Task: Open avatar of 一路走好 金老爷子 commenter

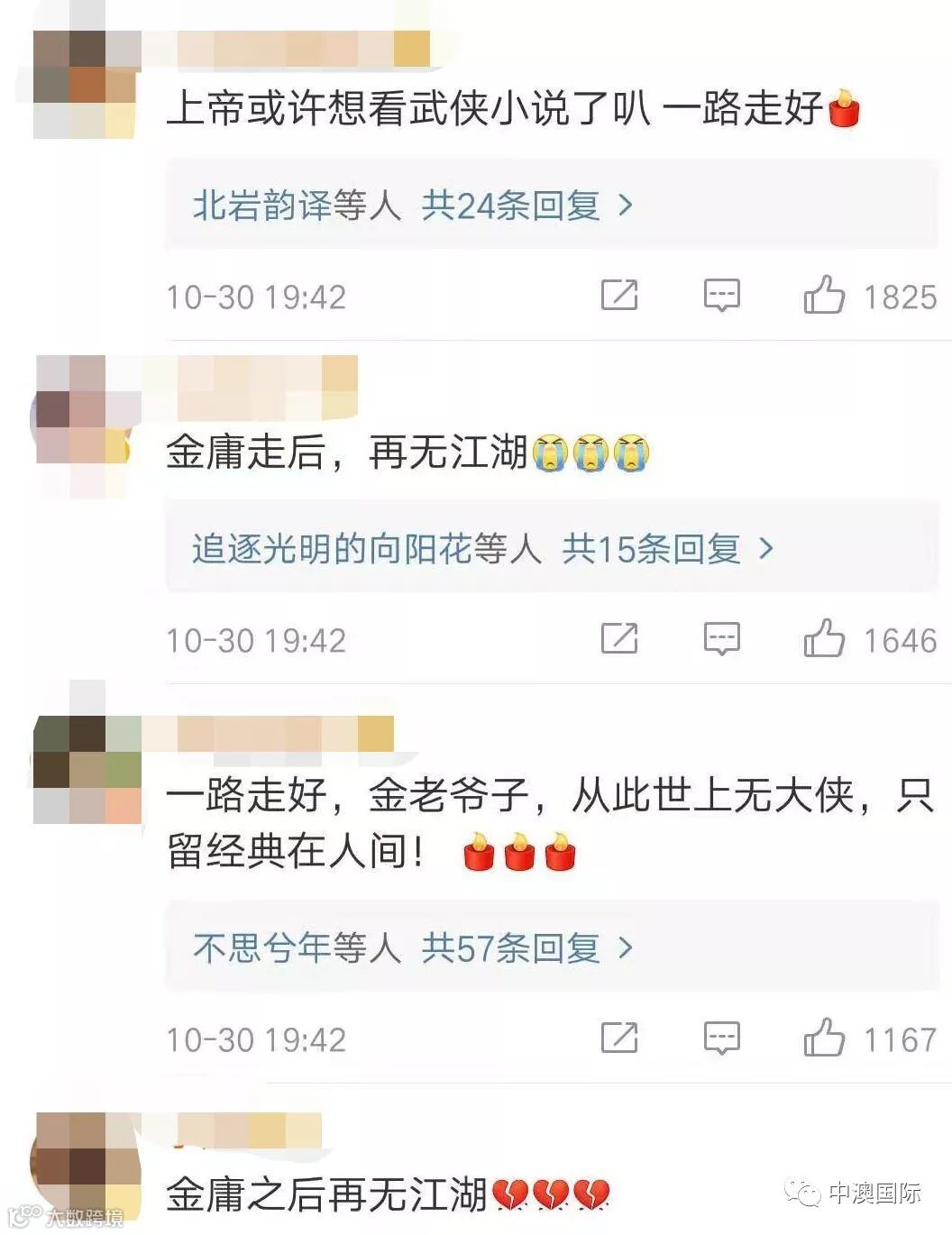Action: pos(87,770)
